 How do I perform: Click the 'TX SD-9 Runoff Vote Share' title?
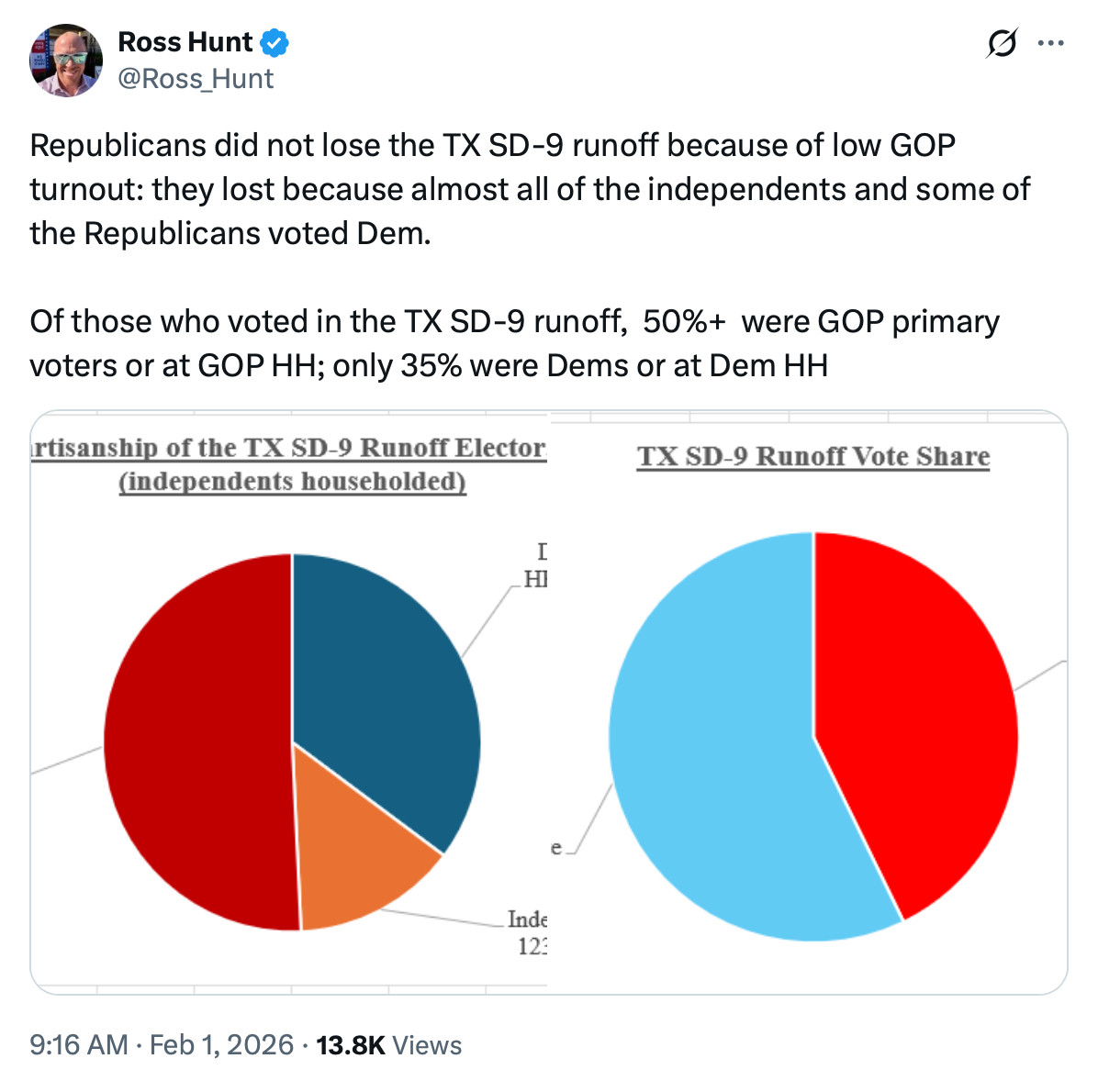[813, 457]
